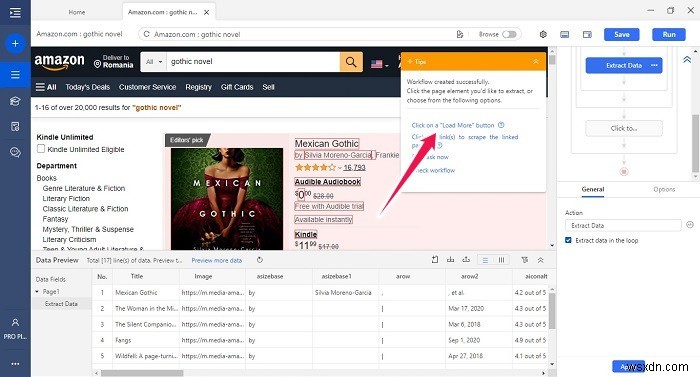Create a new task with the plus button
Image resolution: width=700 pixels, height=377 pixels.
pyautogui.click(x=15, y=43)
